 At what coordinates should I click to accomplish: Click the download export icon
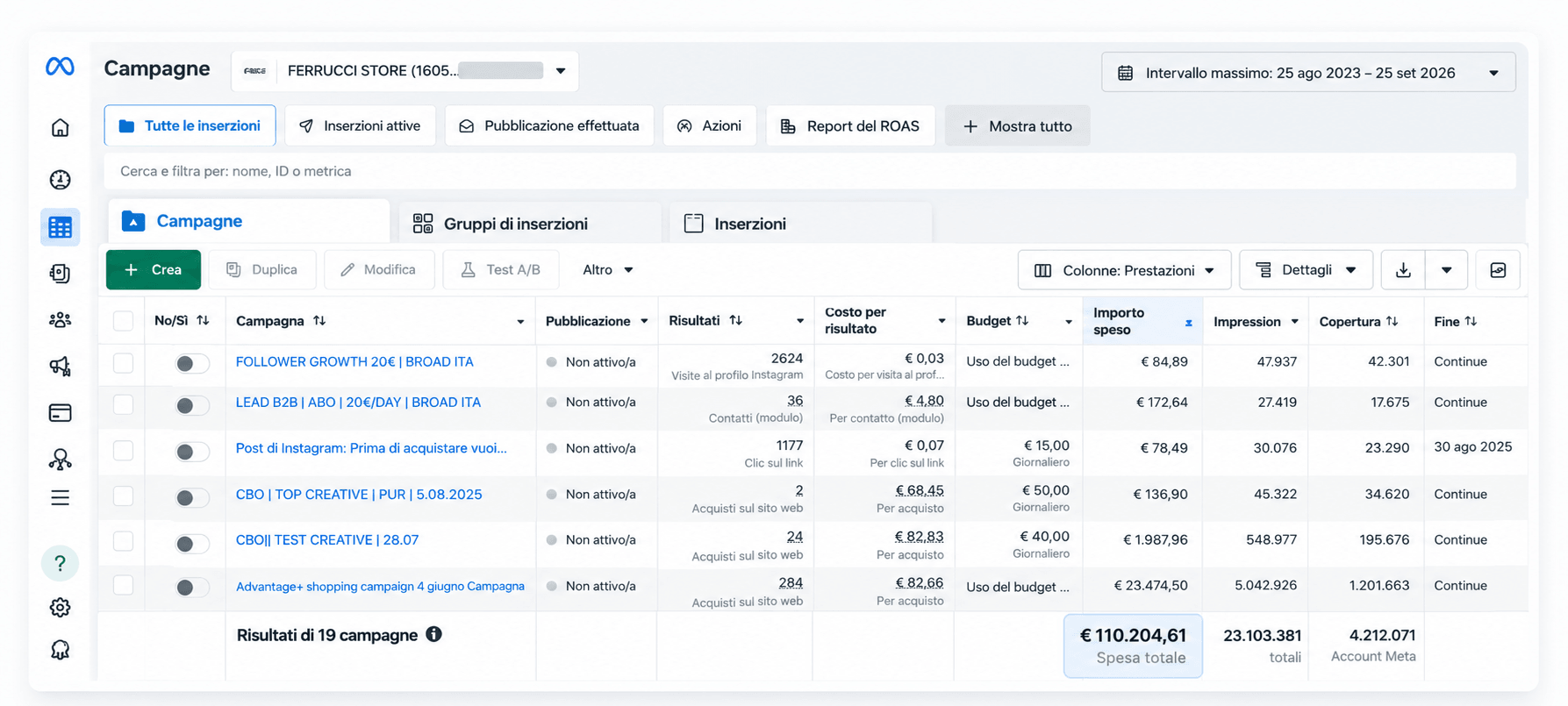point(1403,270)
